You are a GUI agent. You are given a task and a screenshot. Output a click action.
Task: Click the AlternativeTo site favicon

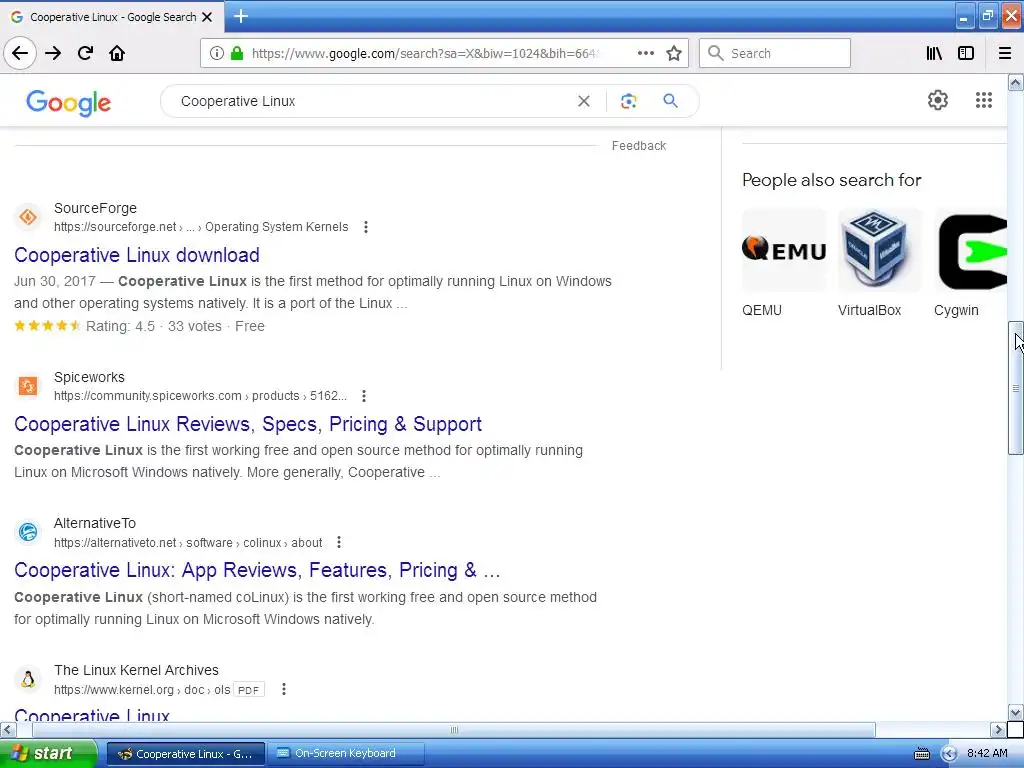click(27, 532)
